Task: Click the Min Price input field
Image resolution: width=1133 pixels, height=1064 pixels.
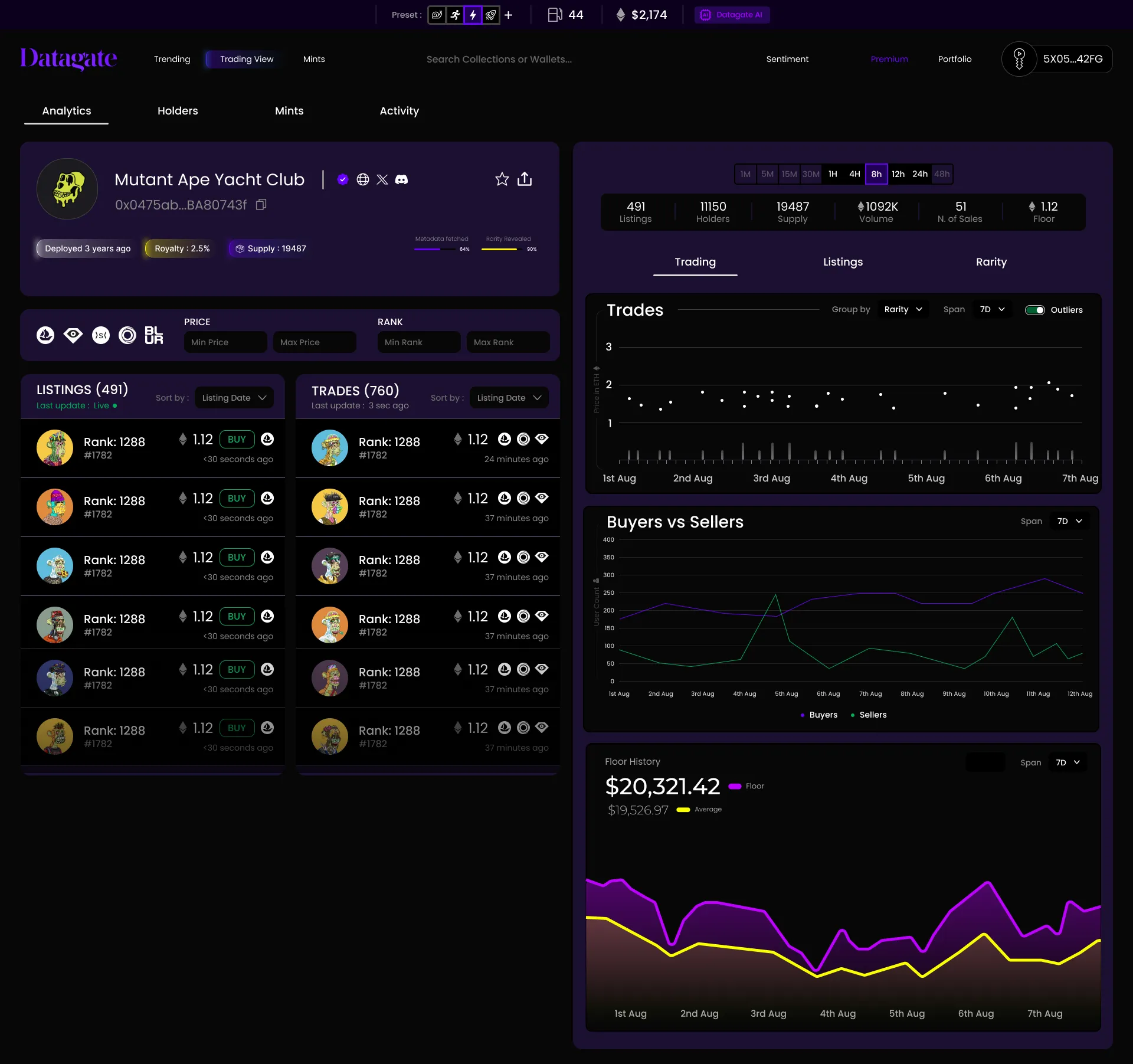Action: (x=225, y=342)
